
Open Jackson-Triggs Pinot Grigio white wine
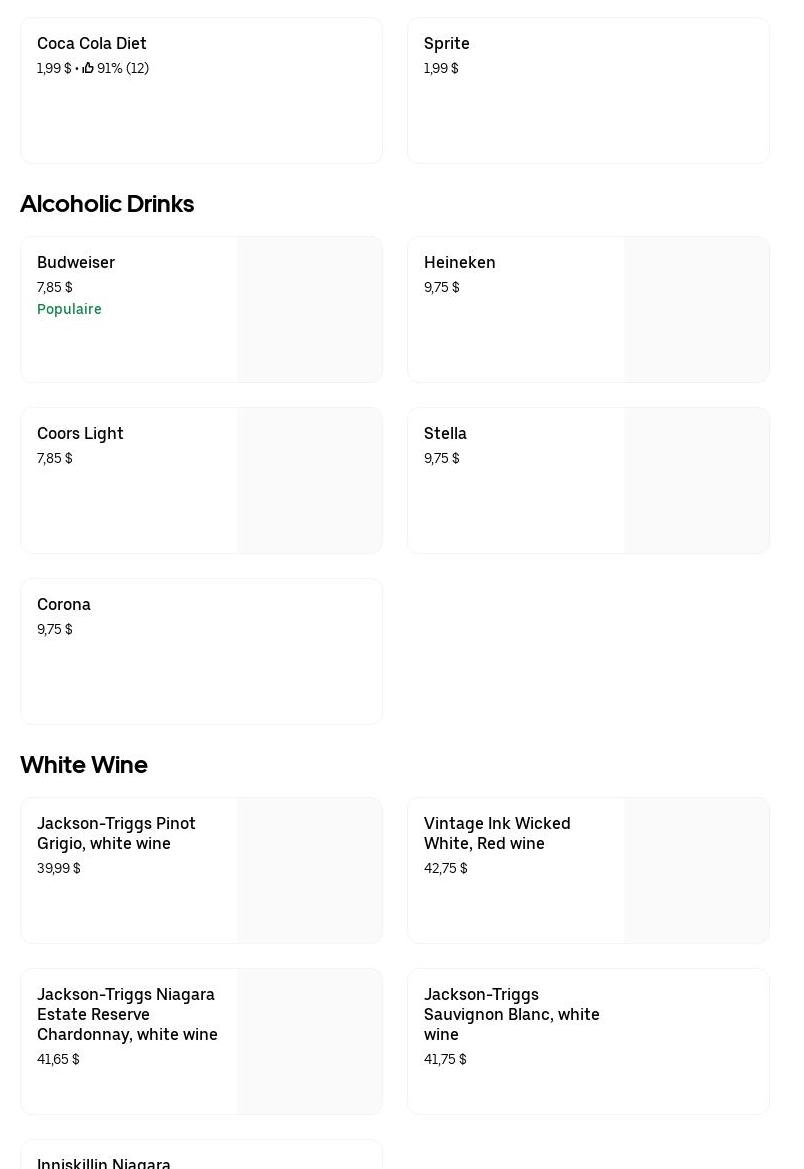tap(116, 833)
